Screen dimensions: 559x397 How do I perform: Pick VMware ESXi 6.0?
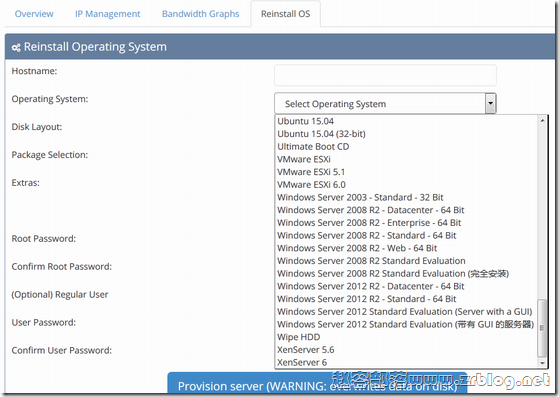click(406, 185)
